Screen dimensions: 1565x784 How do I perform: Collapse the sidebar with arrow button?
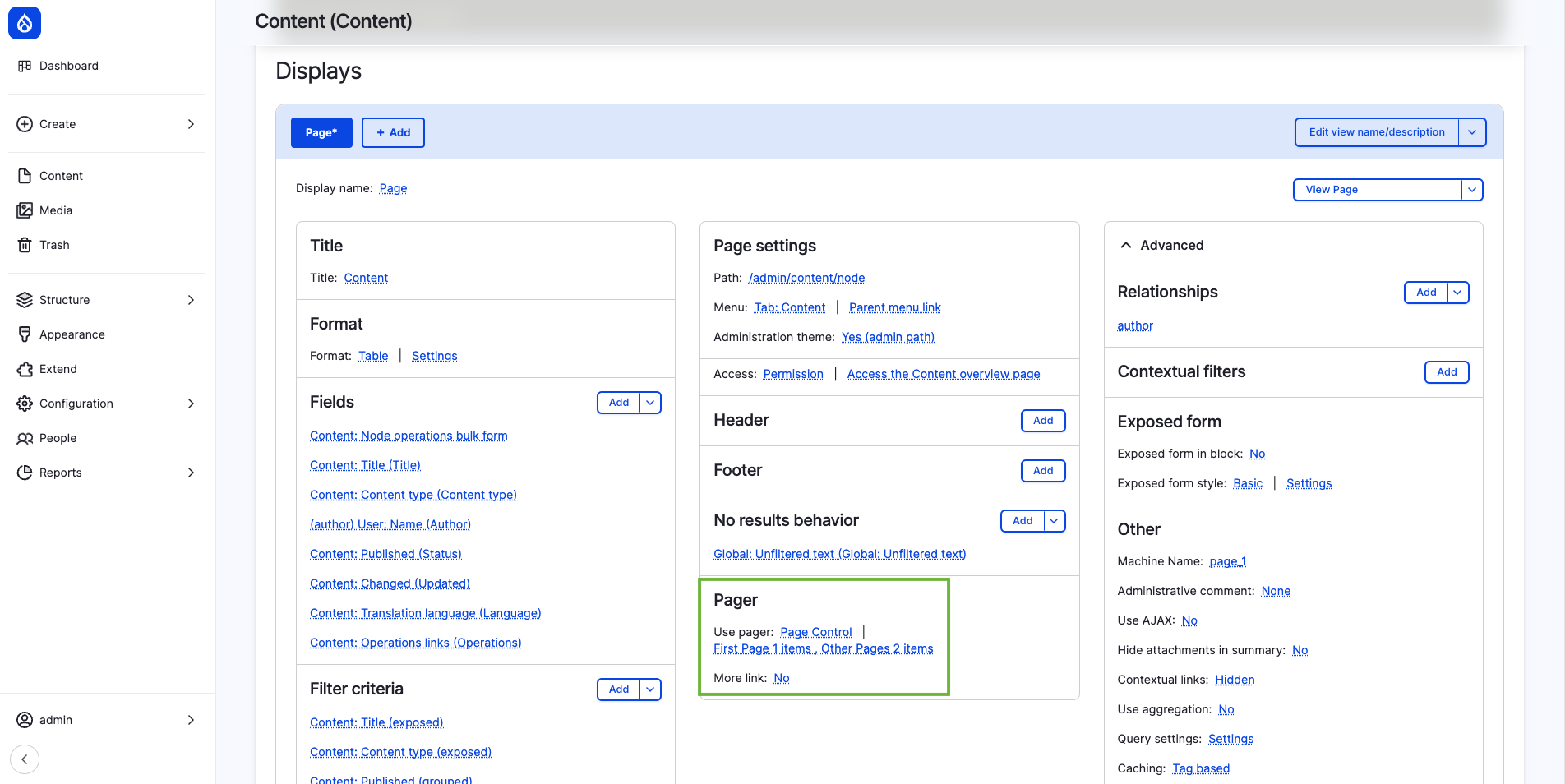tap(25, 759)
